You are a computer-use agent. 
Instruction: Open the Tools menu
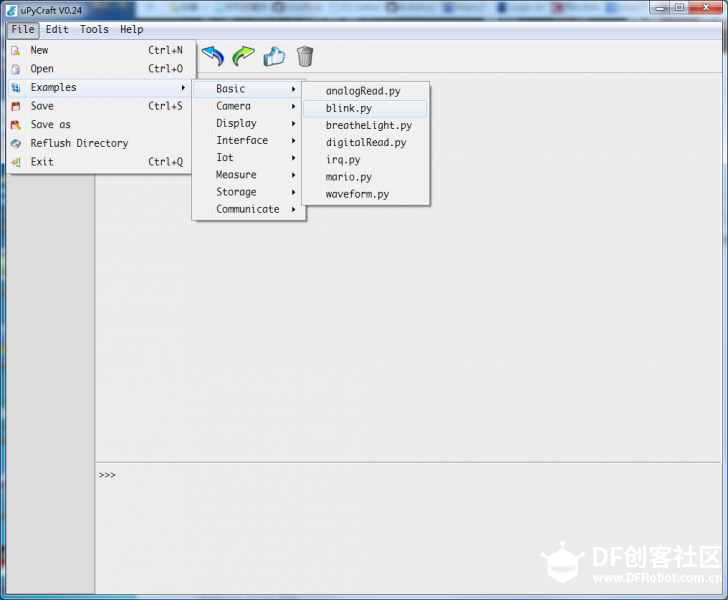tap(94, 29)
